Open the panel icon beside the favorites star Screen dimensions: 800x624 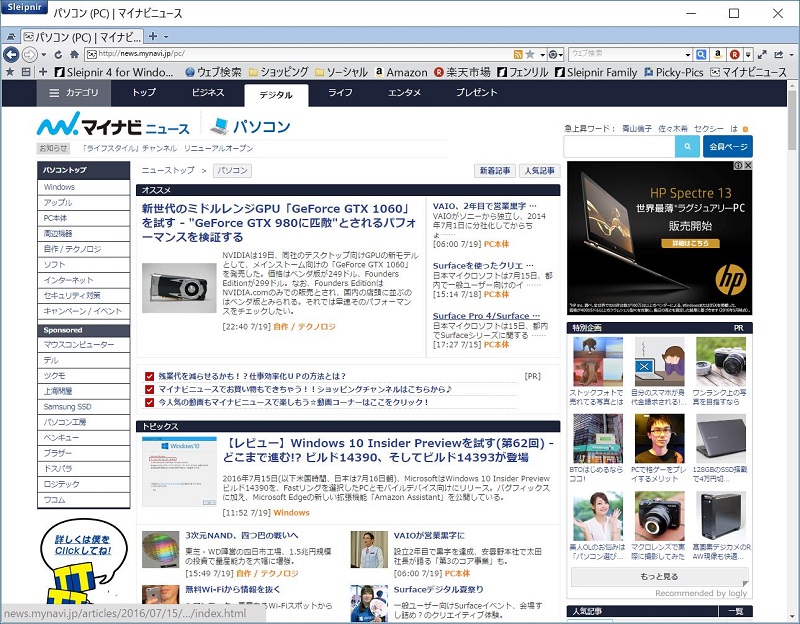click(x=26, y=72)
